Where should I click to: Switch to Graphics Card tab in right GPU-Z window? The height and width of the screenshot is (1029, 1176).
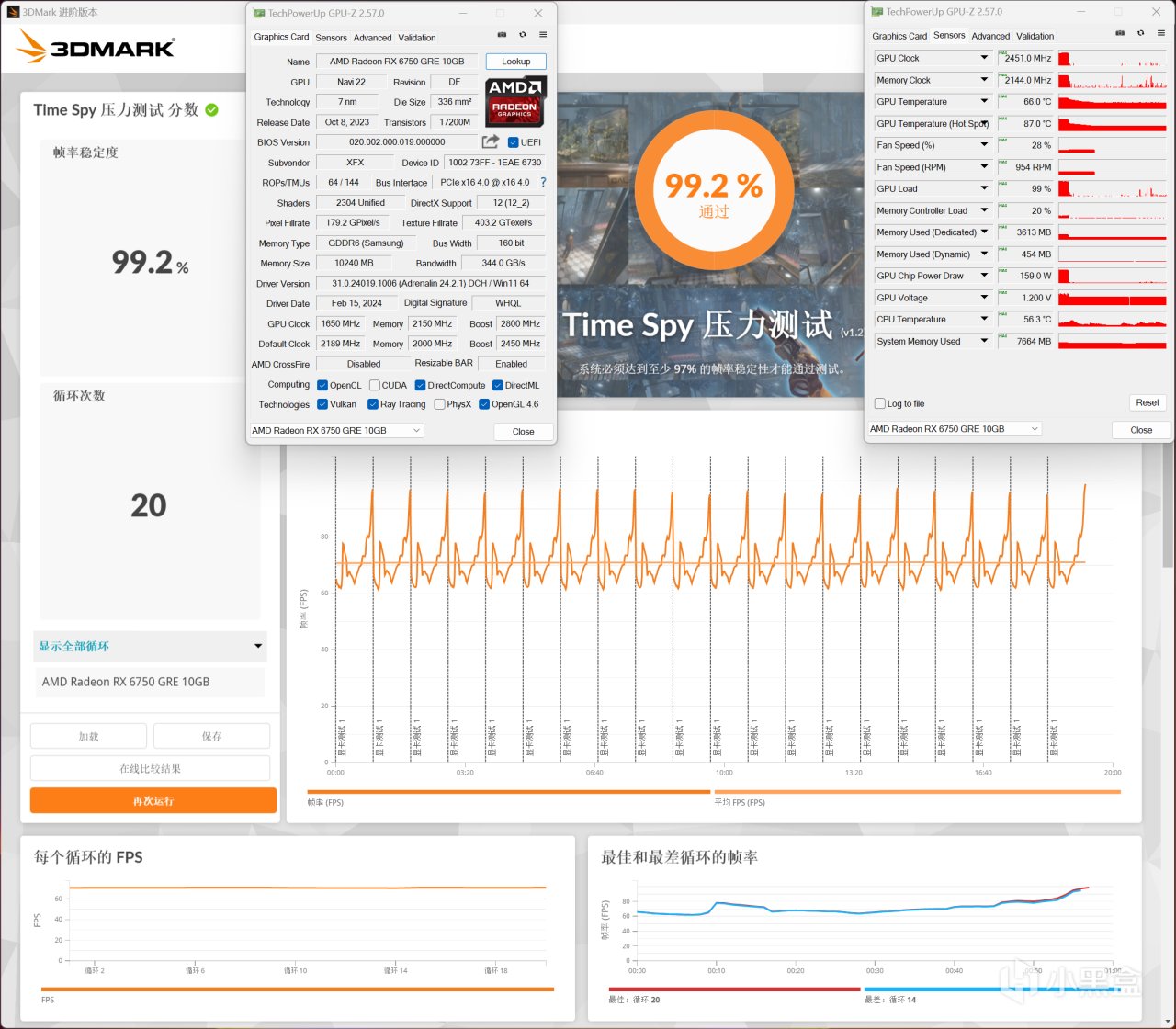pos(899,36)
